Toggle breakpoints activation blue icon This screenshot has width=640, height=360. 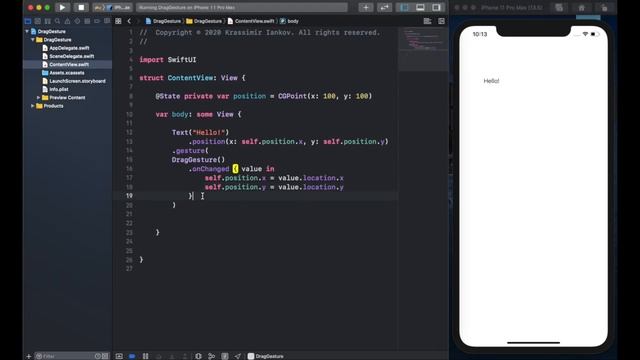click(132, 356)
